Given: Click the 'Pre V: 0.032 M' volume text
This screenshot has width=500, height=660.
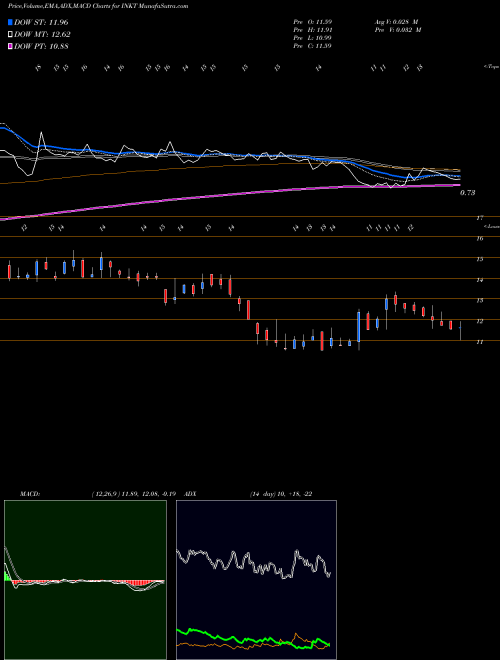Looking at the screenshot, I should pos(398,30).
